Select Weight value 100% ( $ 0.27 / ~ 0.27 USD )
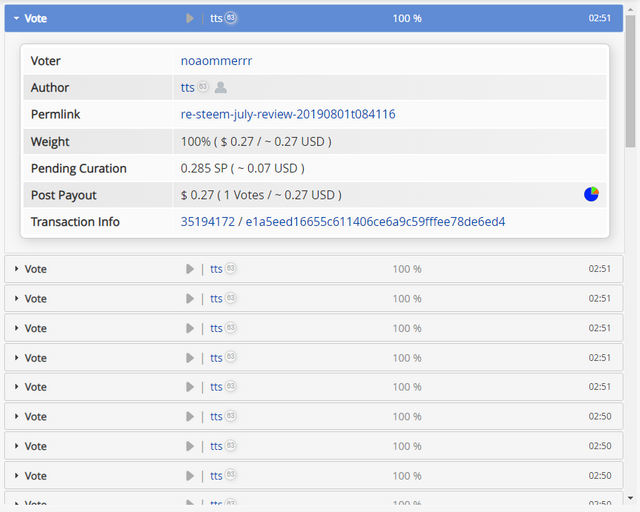Image resolution: width=640 pixels, height=512 pixels. (256, 142)
